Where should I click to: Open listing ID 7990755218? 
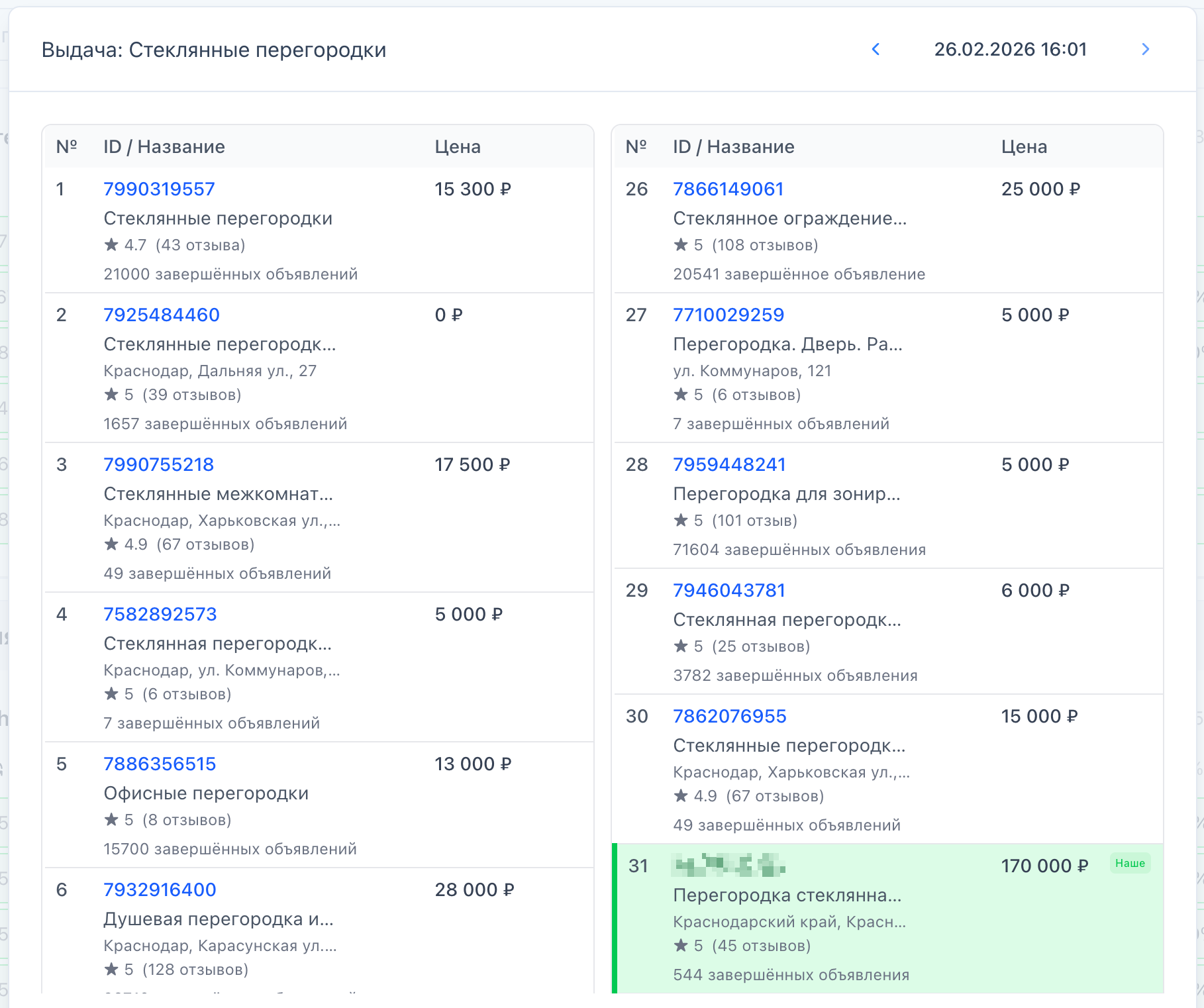(x=159, y=465)
